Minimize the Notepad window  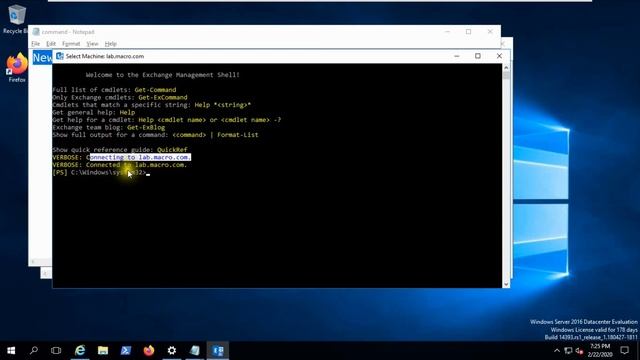pos(447,31)
